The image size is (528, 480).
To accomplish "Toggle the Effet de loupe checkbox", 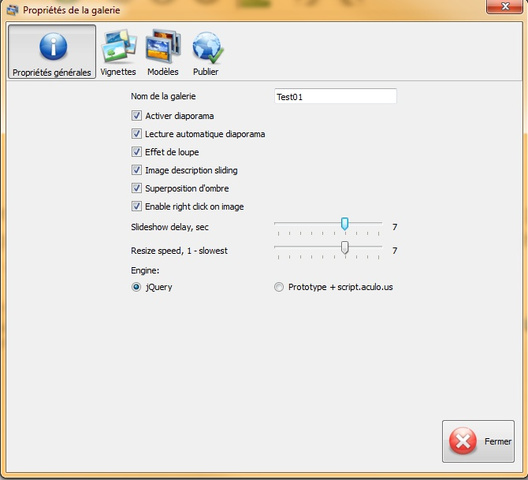I will [136, 152].
